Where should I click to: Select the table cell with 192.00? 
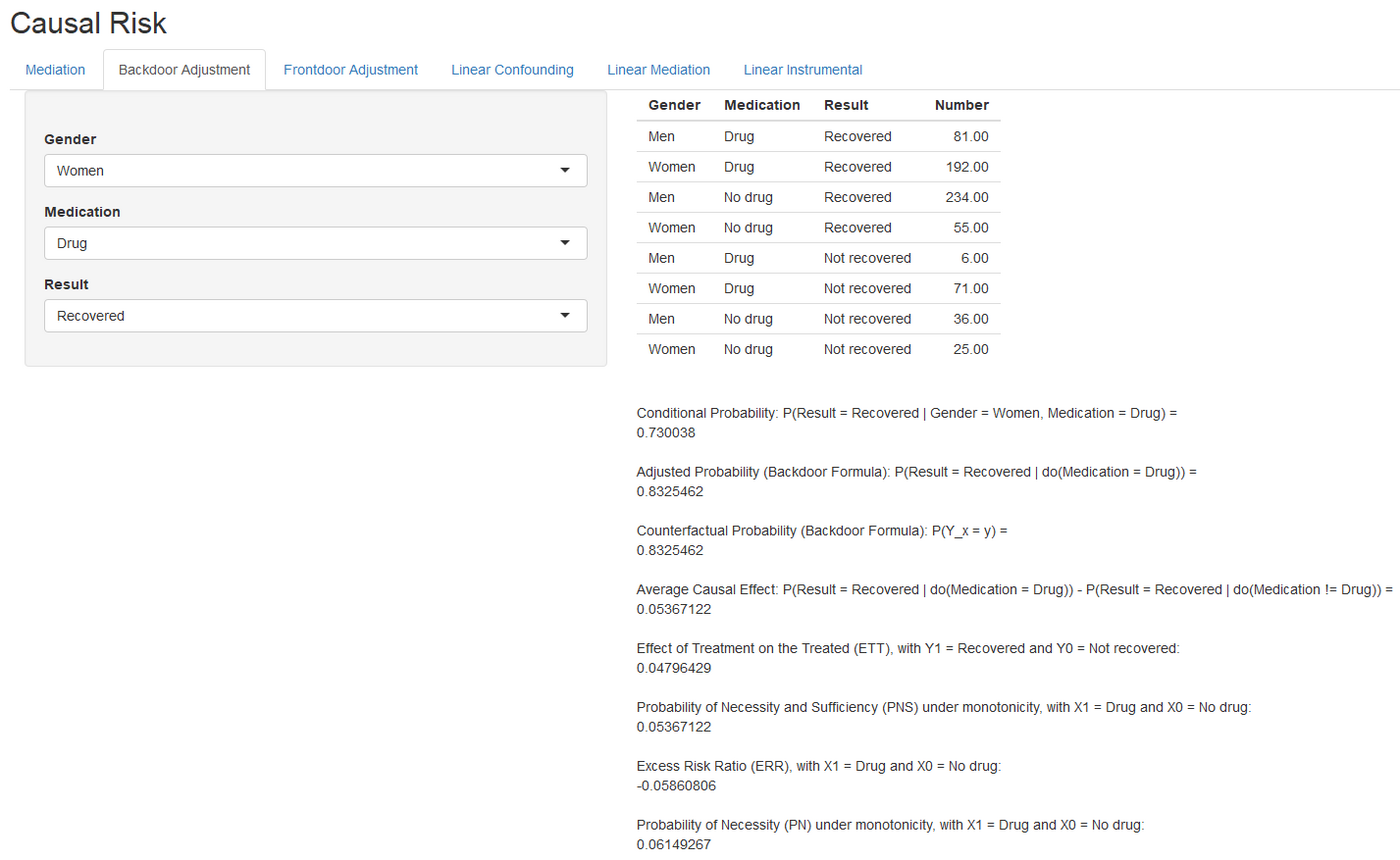pos(967,167)
